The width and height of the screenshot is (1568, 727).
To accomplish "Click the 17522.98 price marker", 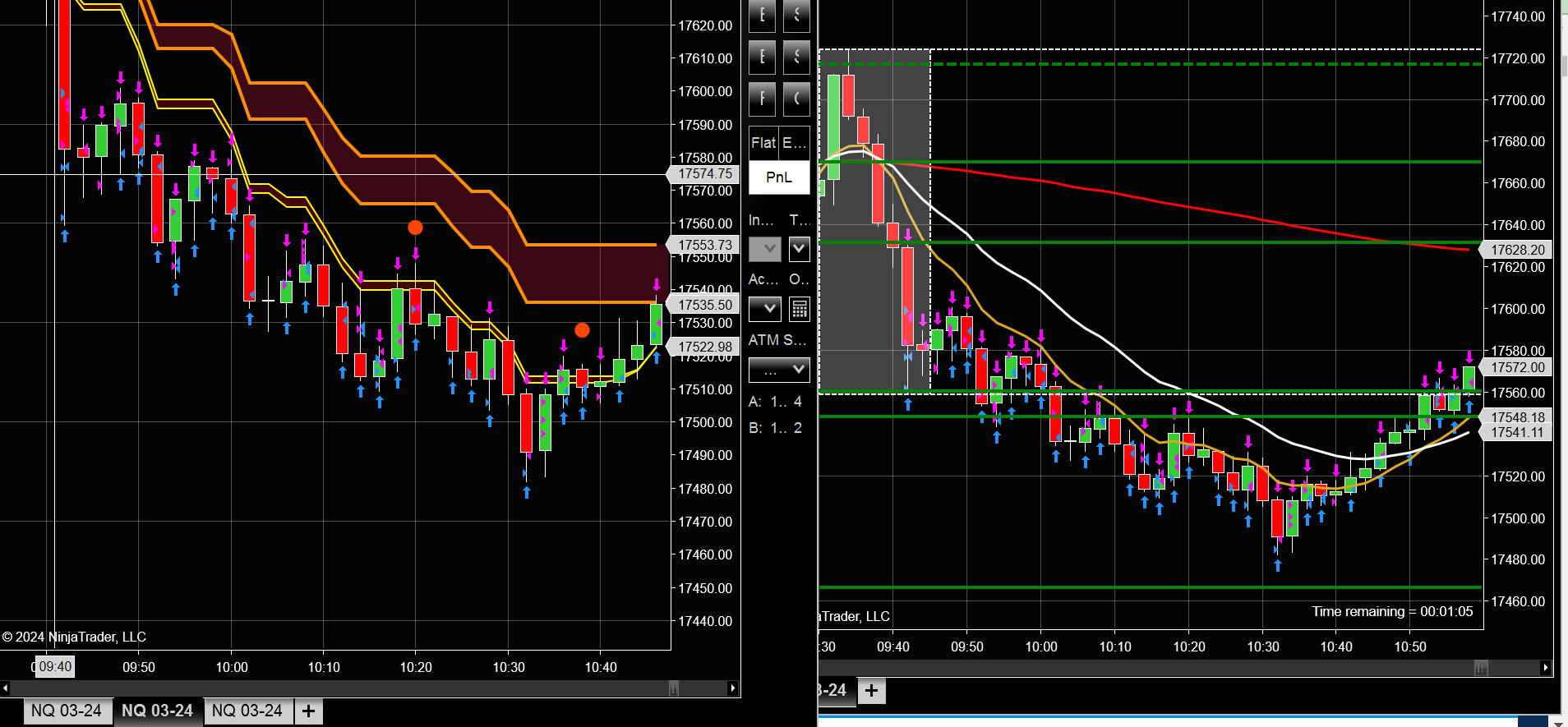I will click(x=703, y=347).
